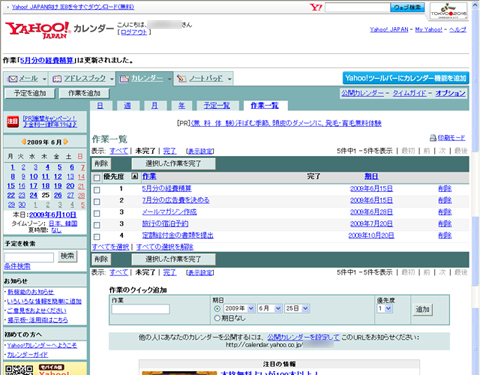Click the date 25 in mini calendar
This screenshot has height=375, width=480.
46,195
